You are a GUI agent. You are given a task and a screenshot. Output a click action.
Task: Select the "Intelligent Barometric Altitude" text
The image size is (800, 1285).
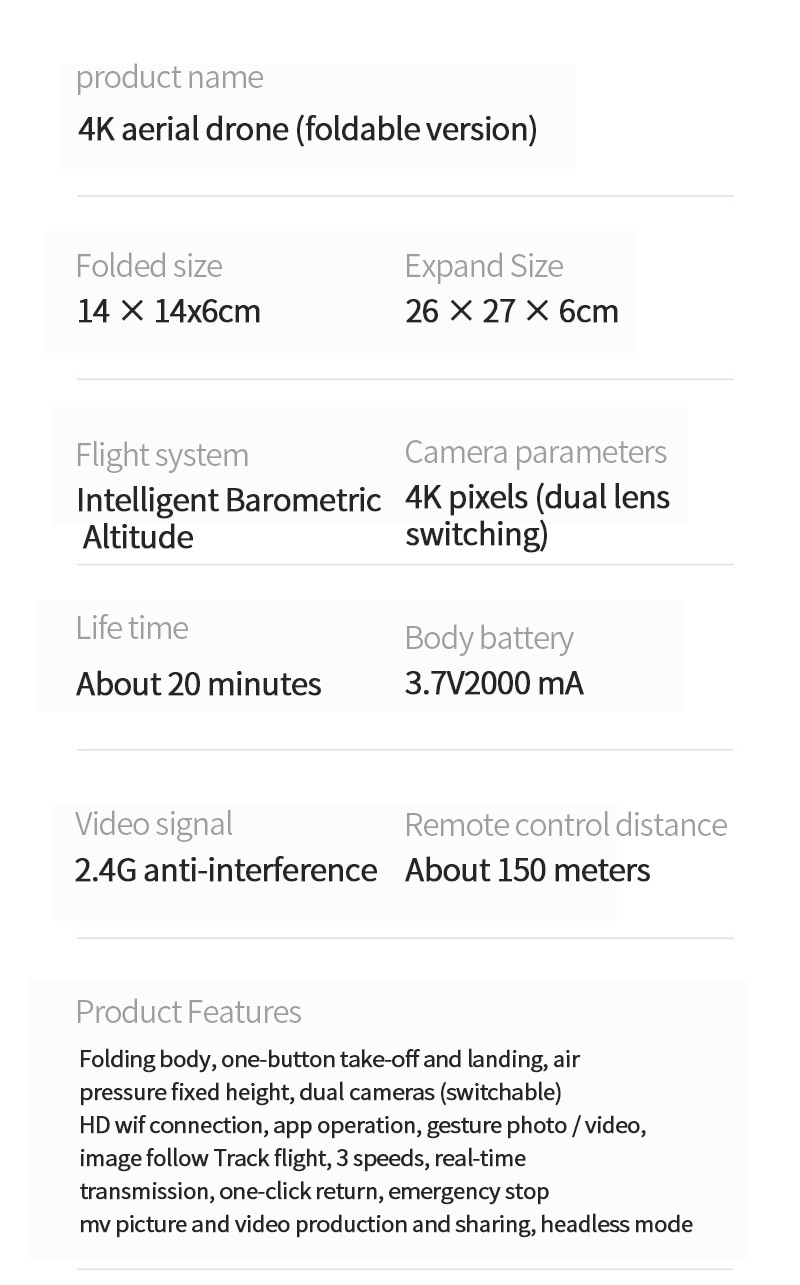228,517
